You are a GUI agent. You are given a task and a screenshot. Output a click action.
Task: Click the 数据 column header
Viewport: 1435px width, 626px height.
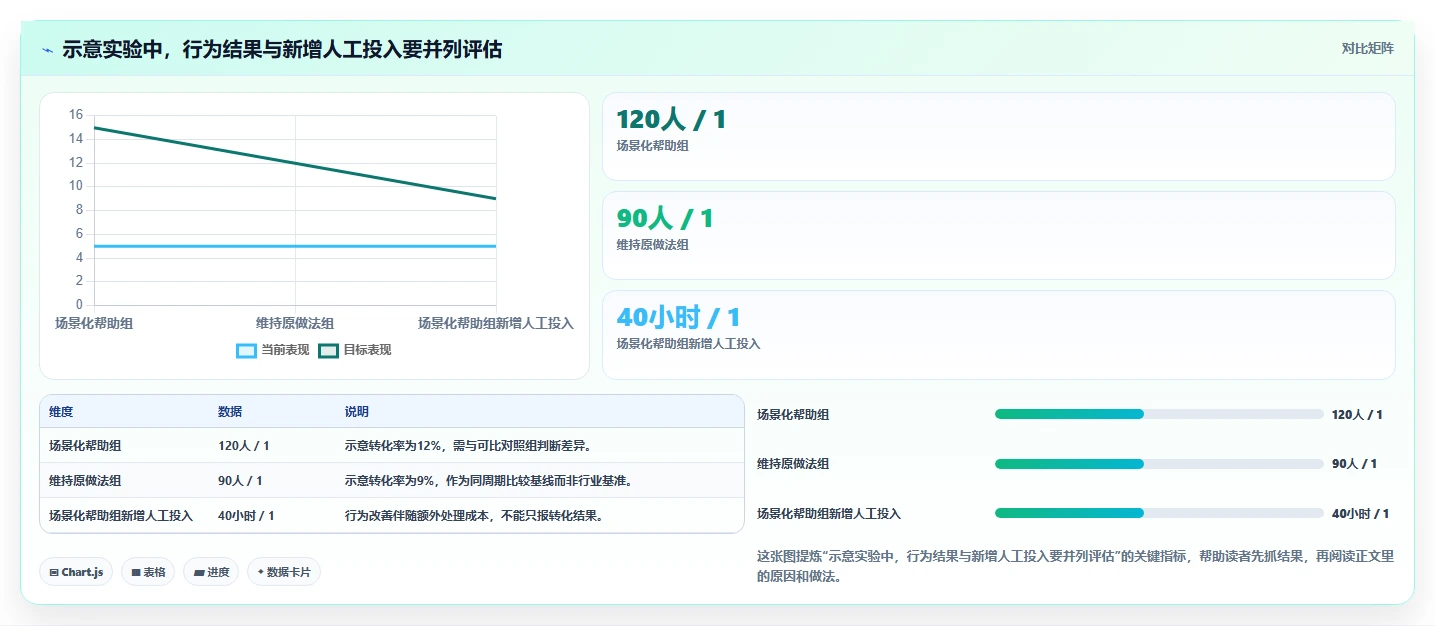point(230,412)
